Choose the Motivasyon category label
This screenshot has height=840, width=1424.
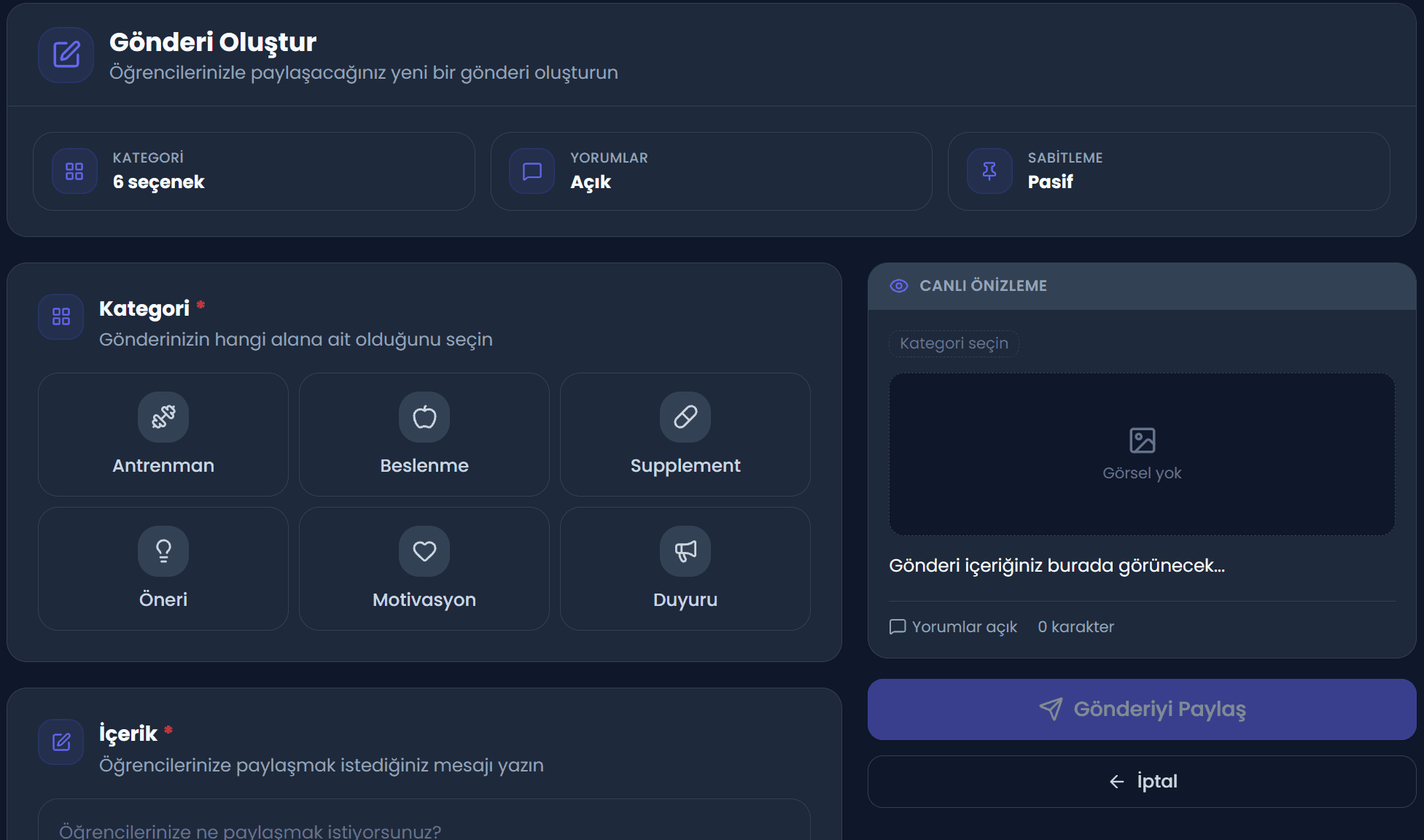tap(424, 600)
